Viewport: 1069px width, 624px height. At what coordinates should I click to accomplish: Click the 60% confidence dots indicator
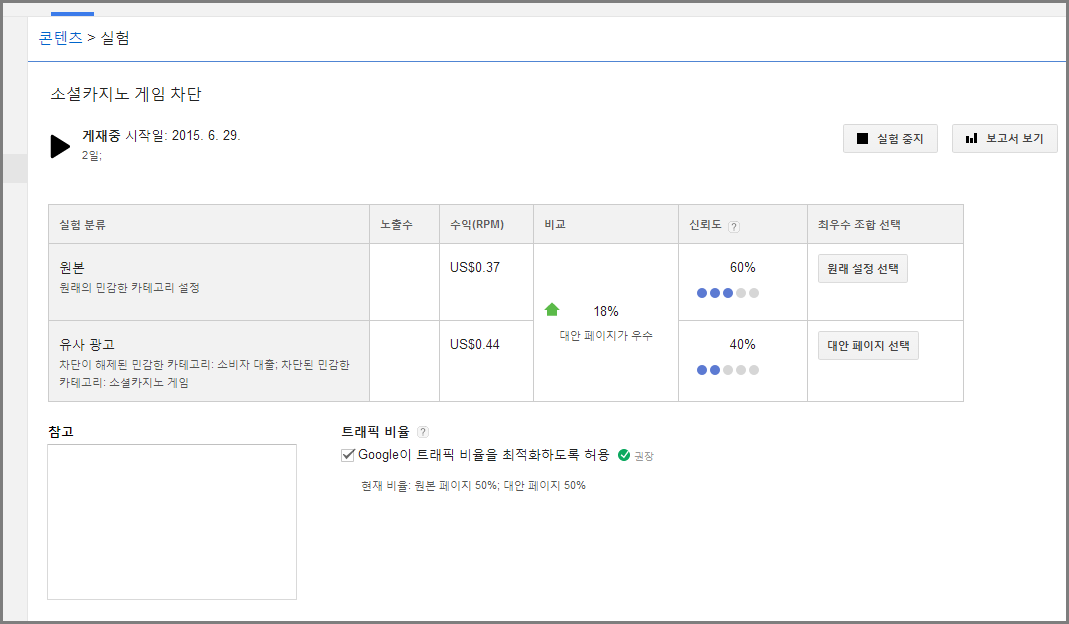tap(728, 293)
